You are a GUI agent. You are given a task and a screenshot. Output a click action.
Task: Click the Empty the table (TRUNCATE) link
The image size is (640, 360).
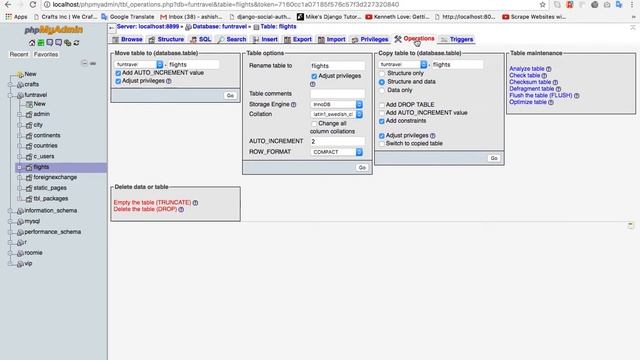tap(152, 202)
